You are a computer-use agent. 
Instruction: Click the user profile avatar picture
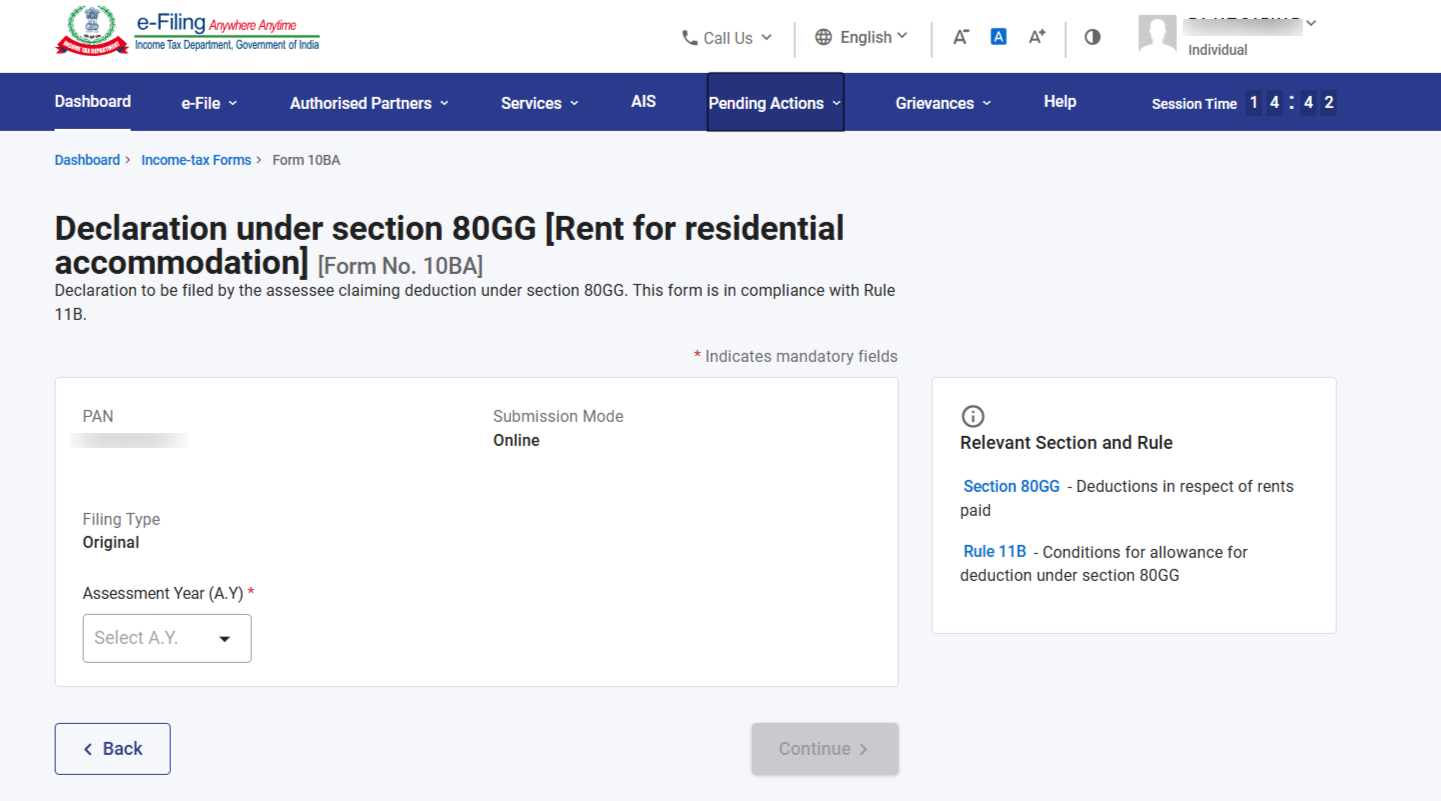(x=1157, y=34)
